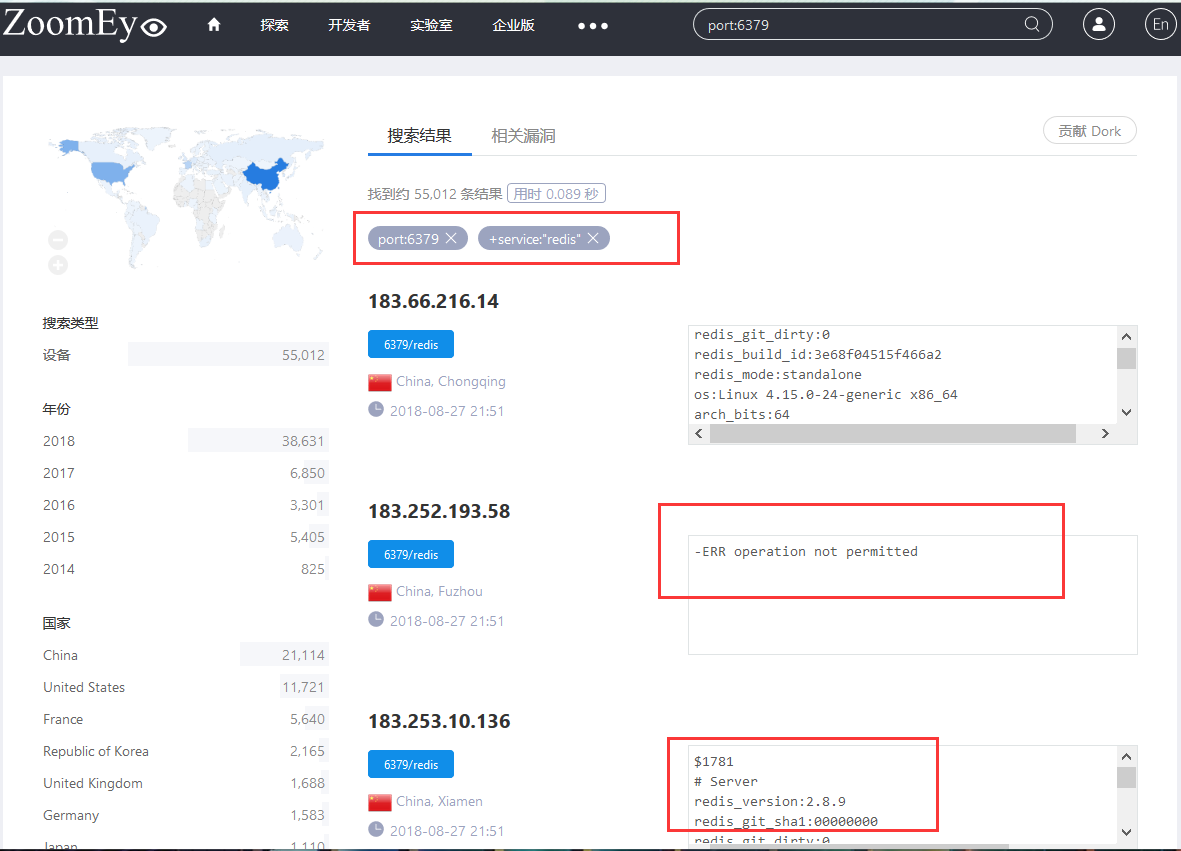Click the right arrow of the banner scrollbar

[x=1105, y=433]
